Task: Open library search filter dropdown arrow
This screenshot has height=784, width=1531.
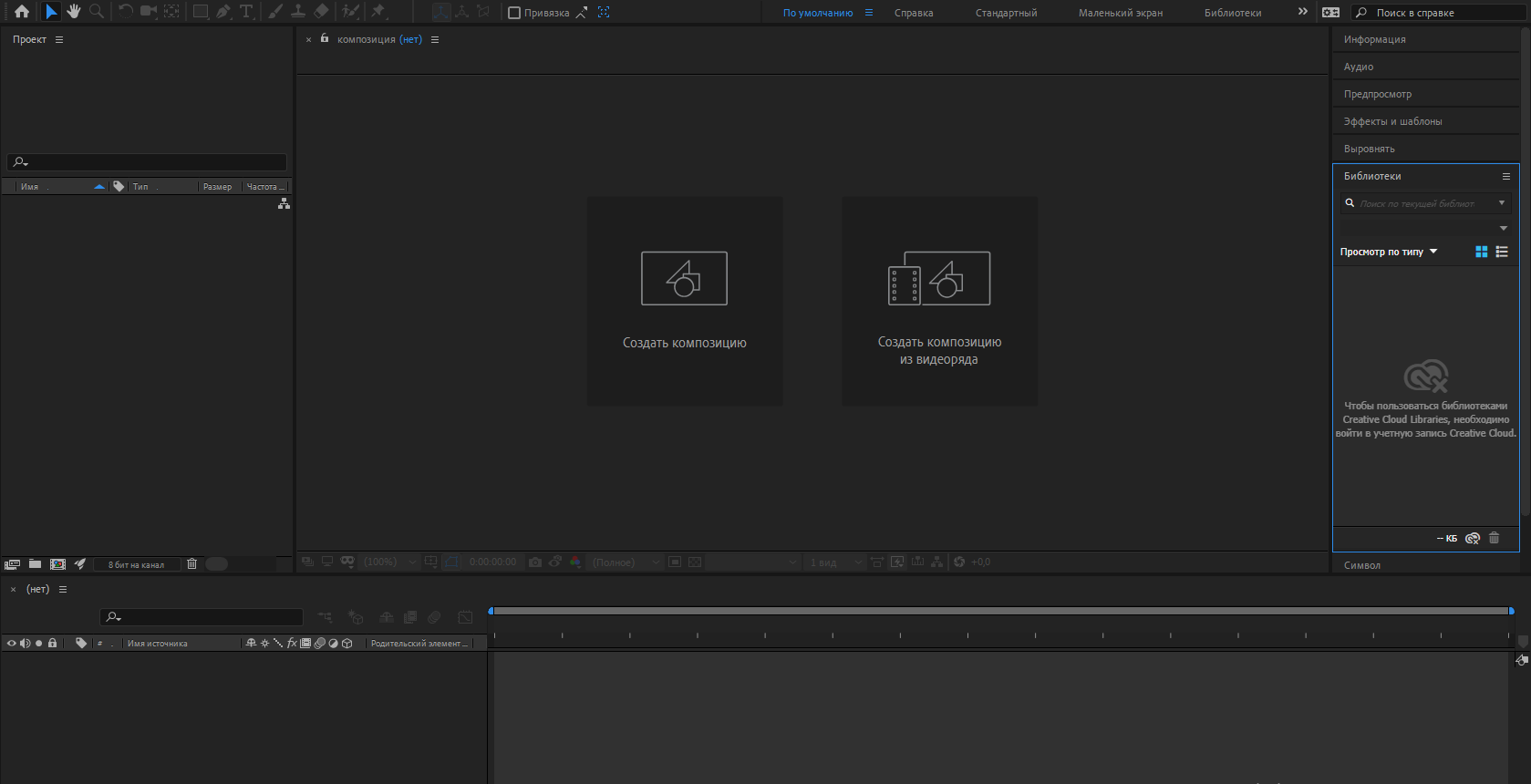Action: (x=1502, y=202)
